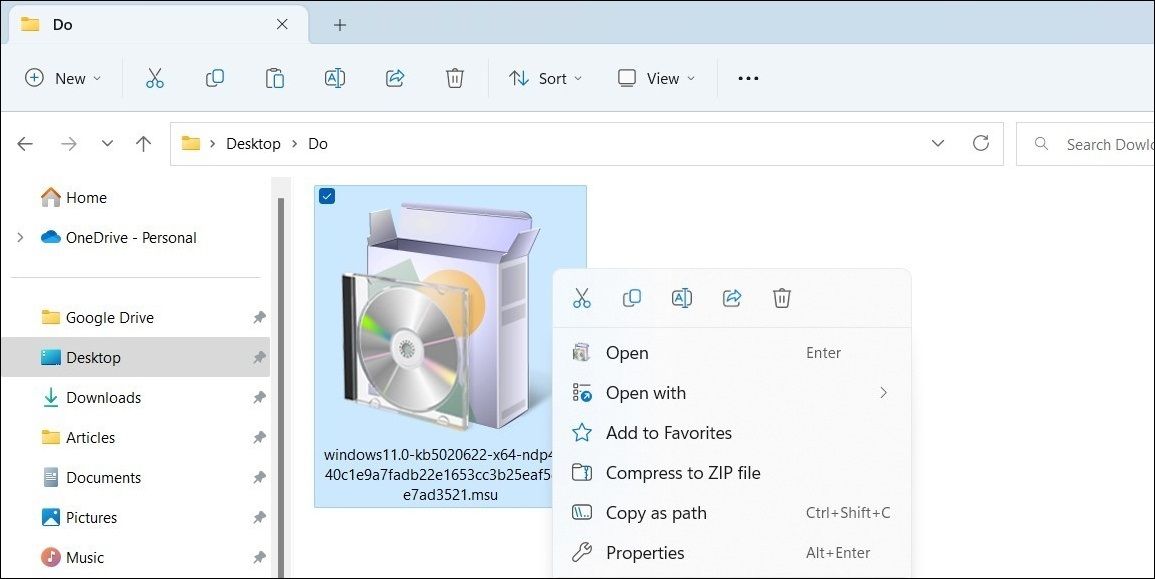
Task: Click the Paste clipboard icon in the toolbar
Action: pyautogui.click(x=275, y=78)
